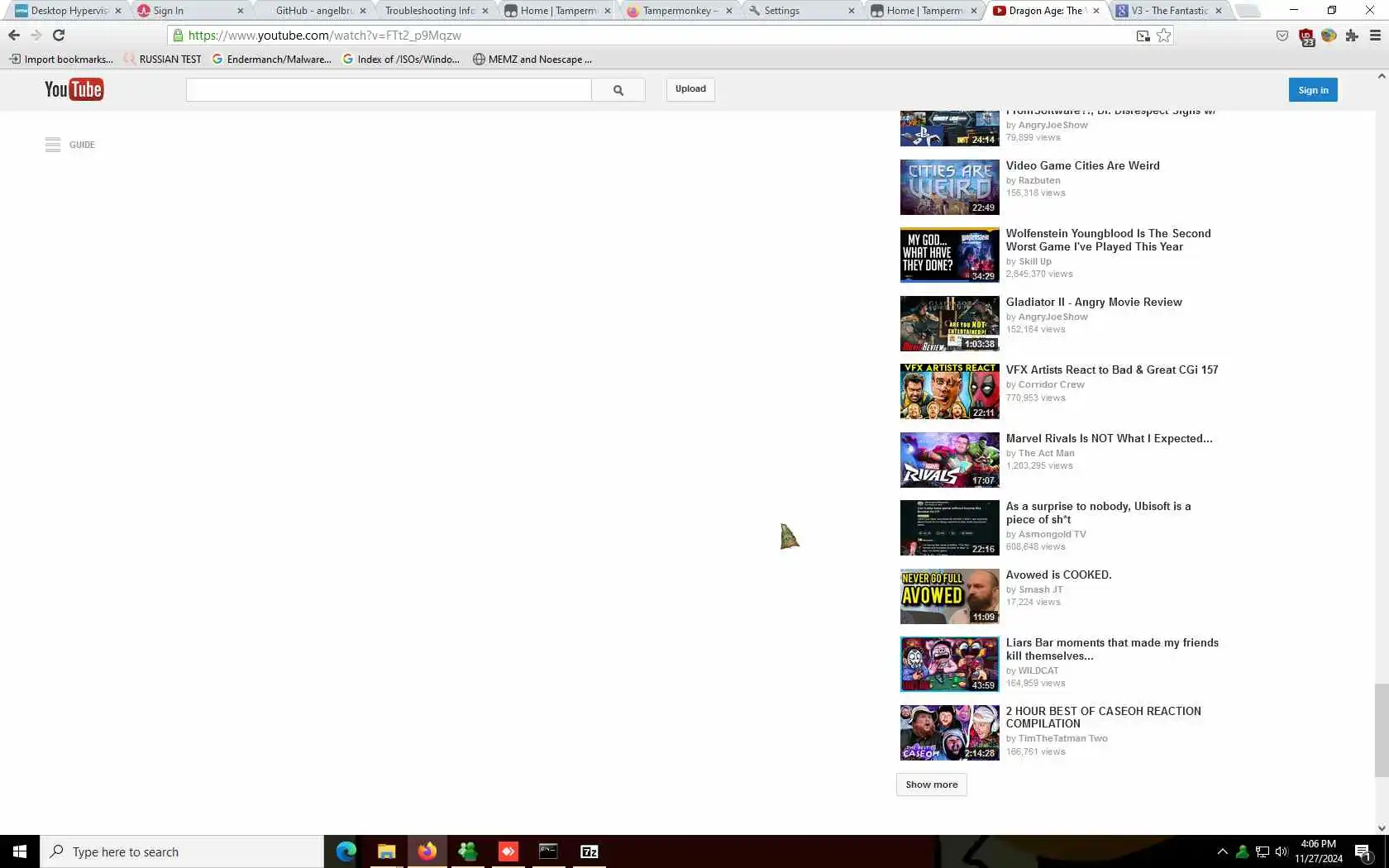The height and width of the screenshot is (868, 1389).
Task: Visit the Smash JT channel link
Action: (x=1041, y=589)
